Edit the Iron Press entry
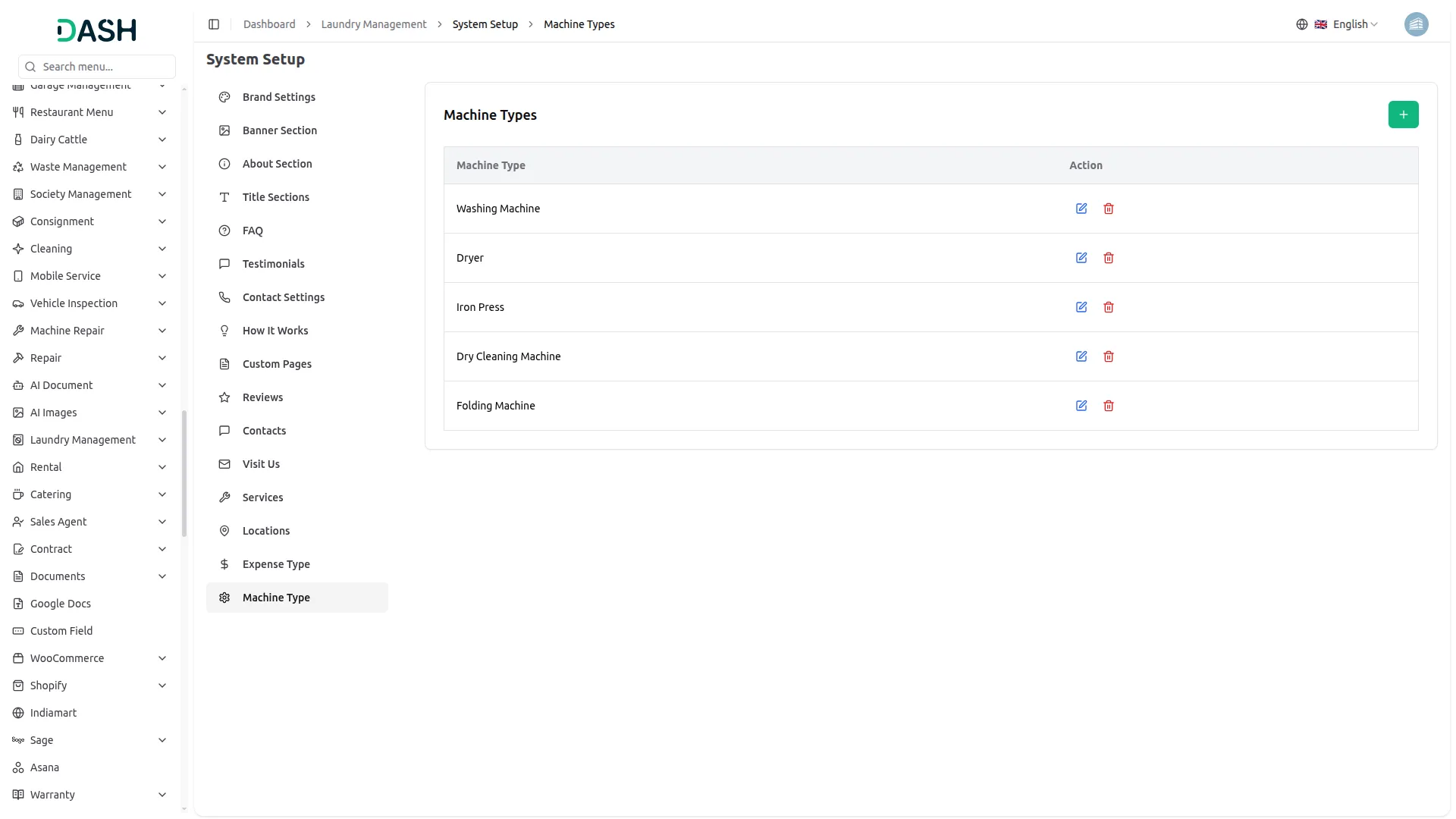1456x819 pixels. [1081, 307]
